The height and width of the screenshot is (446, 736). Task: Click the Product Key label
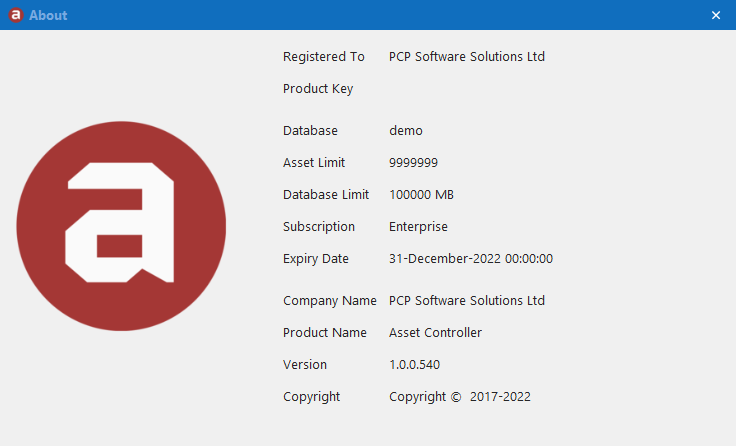coord(318,89)
